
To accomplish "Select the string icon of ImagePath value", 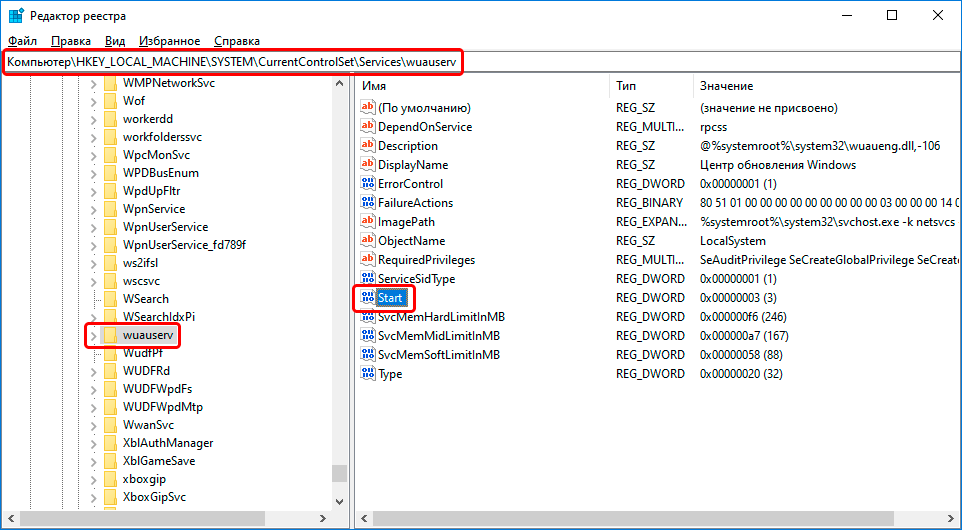I will pos(367,221).
